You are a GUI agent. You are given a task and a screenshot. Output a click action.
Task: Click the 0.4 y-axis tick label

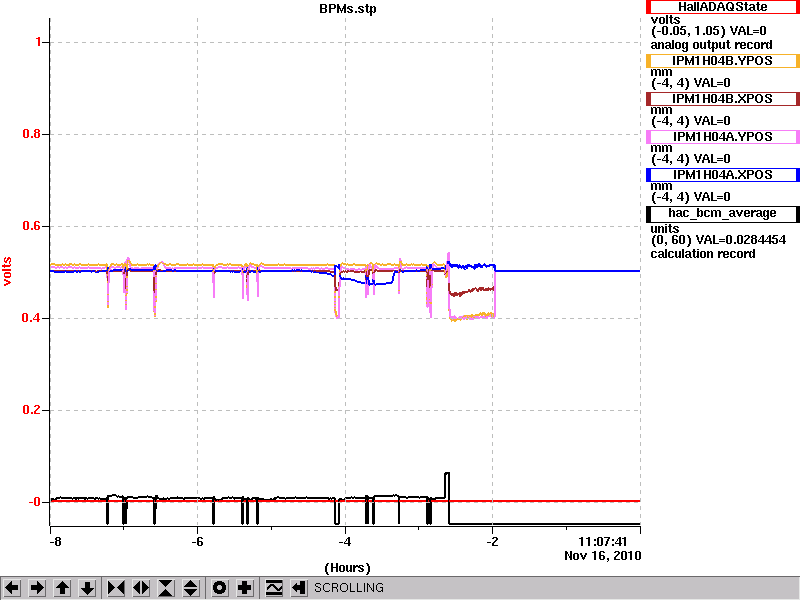(32, 318)
